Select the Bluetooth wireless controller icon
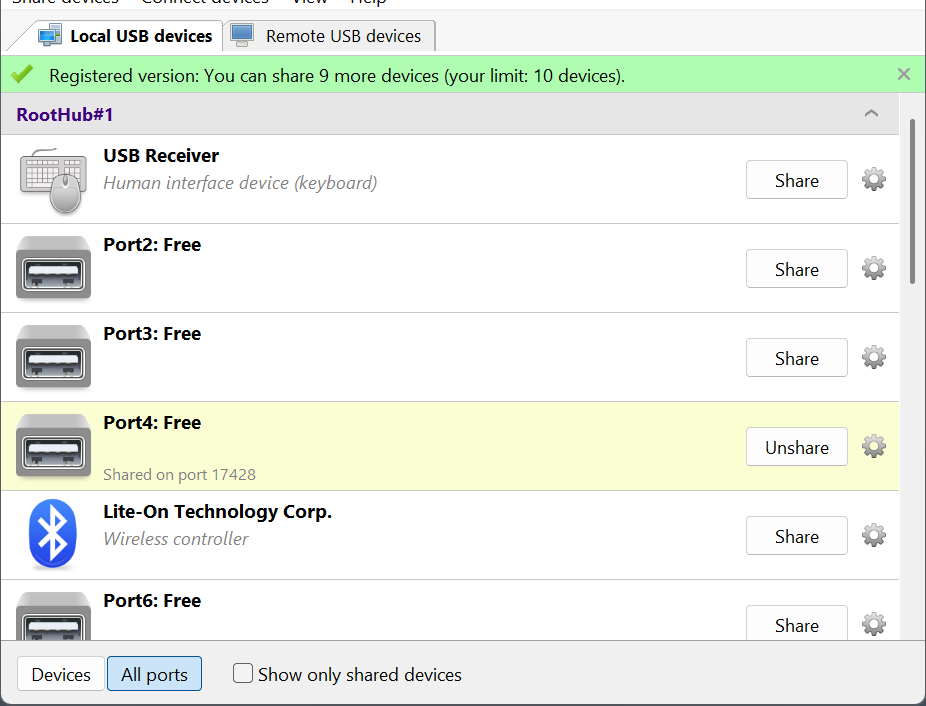926x706 pixels. pos(53,534)
